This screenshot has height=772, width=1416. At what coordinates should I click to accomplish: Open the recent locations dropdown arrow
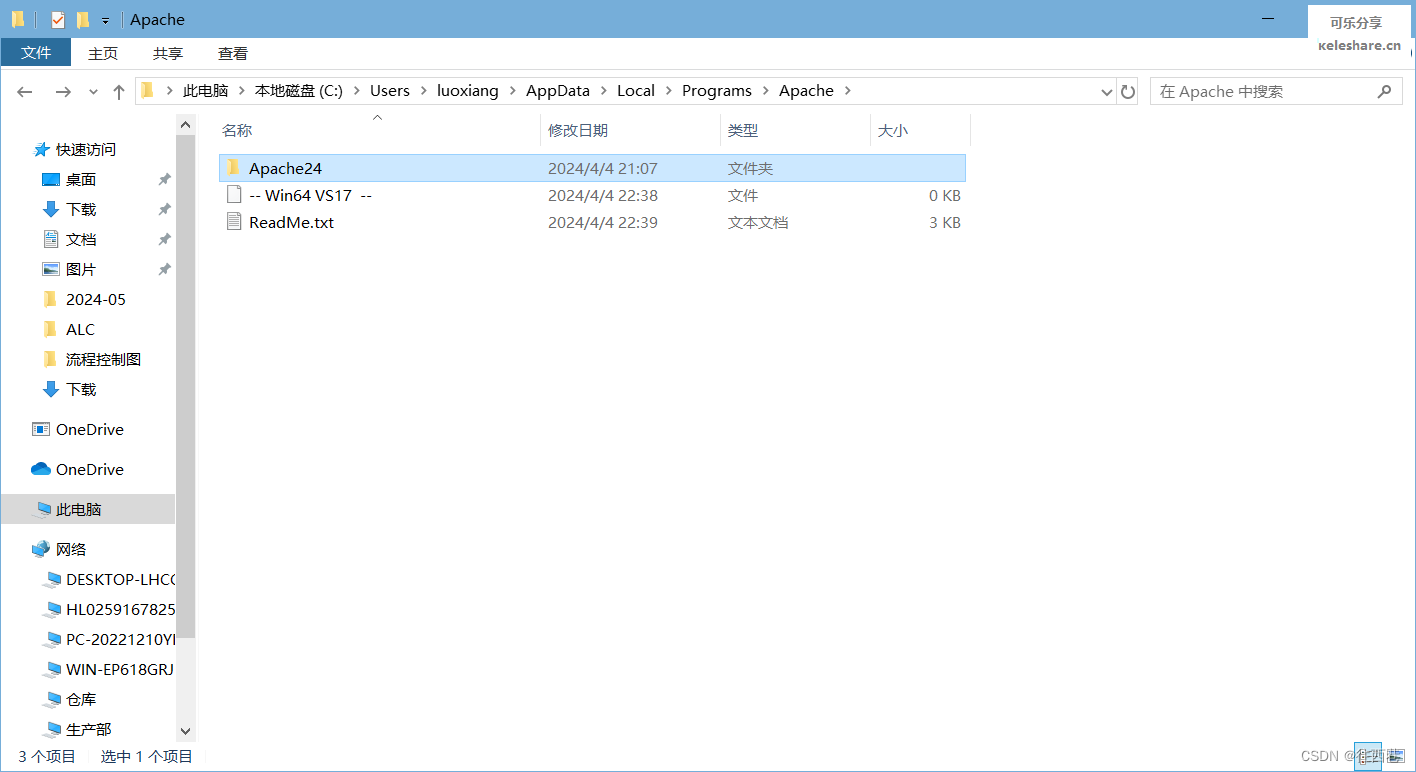click(93, 92)
